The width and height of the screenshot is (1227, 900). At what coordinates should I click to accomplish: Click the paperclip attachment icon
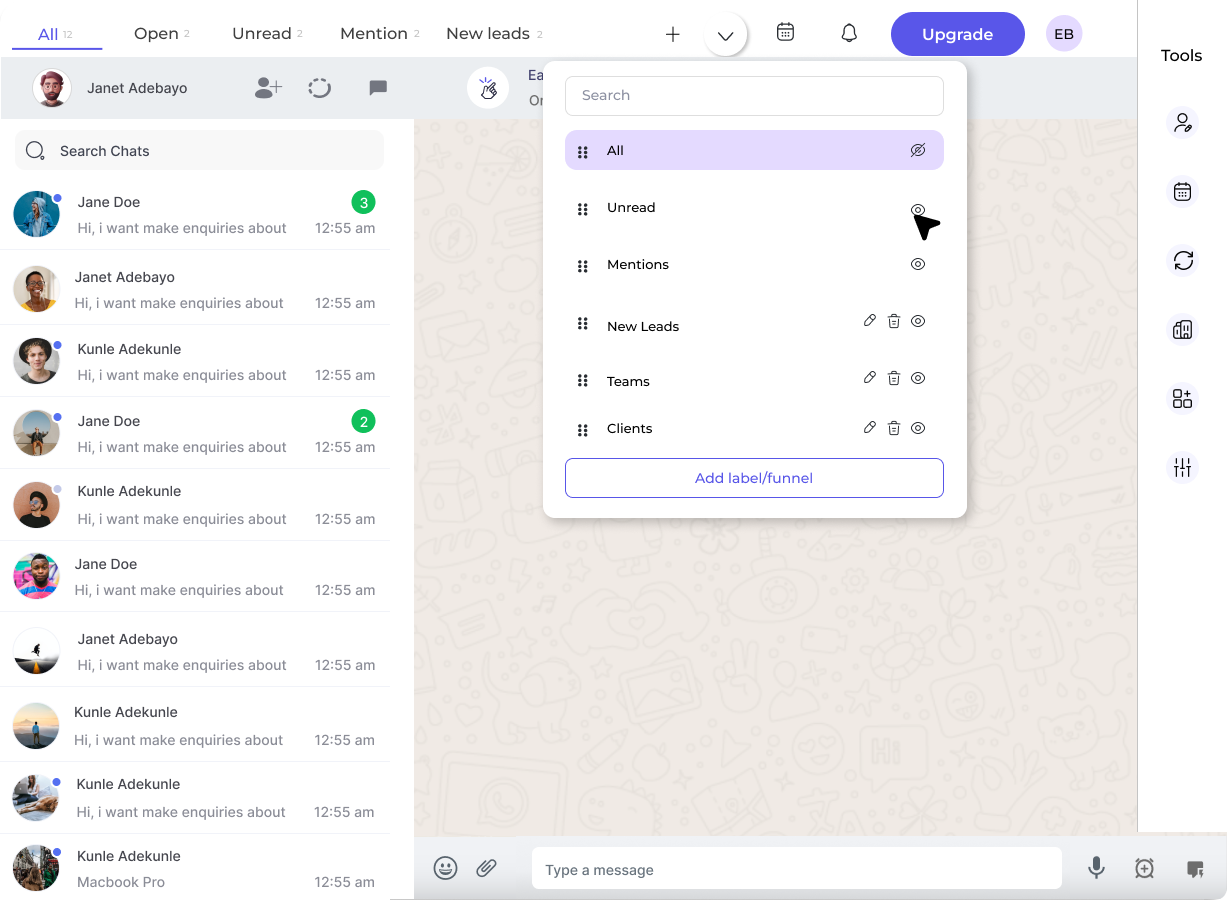coord(486,868)
